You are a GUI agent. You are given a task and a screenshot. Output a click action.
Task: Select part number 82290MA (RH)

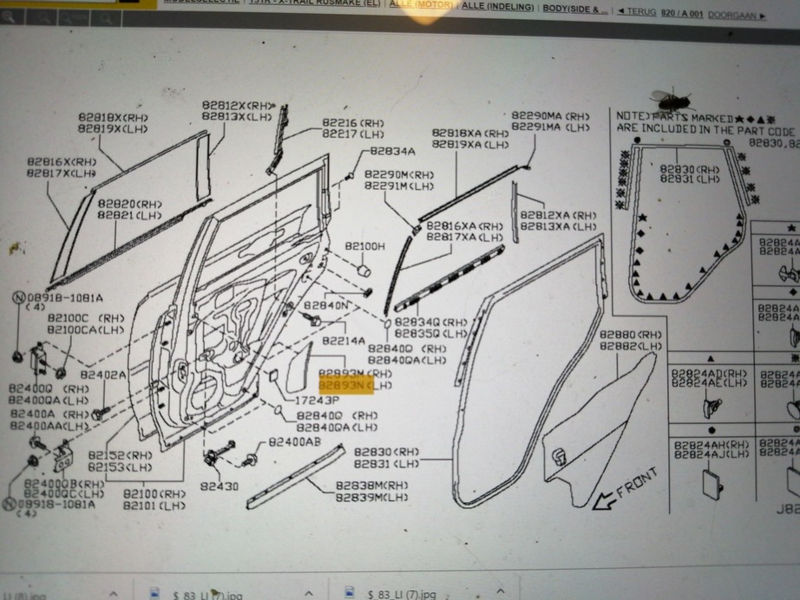[x=551, y=116]
